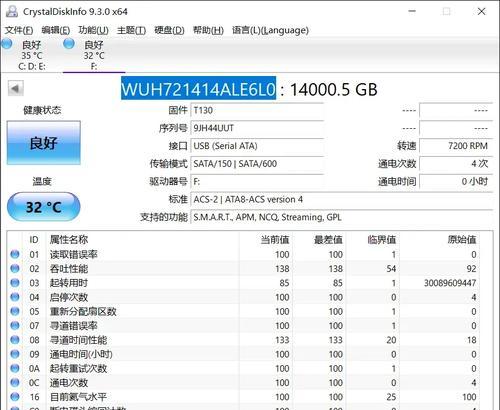Open the 编辑(E) menu
The width and height of the screenshot is (500, 410).
click(56, 30)
